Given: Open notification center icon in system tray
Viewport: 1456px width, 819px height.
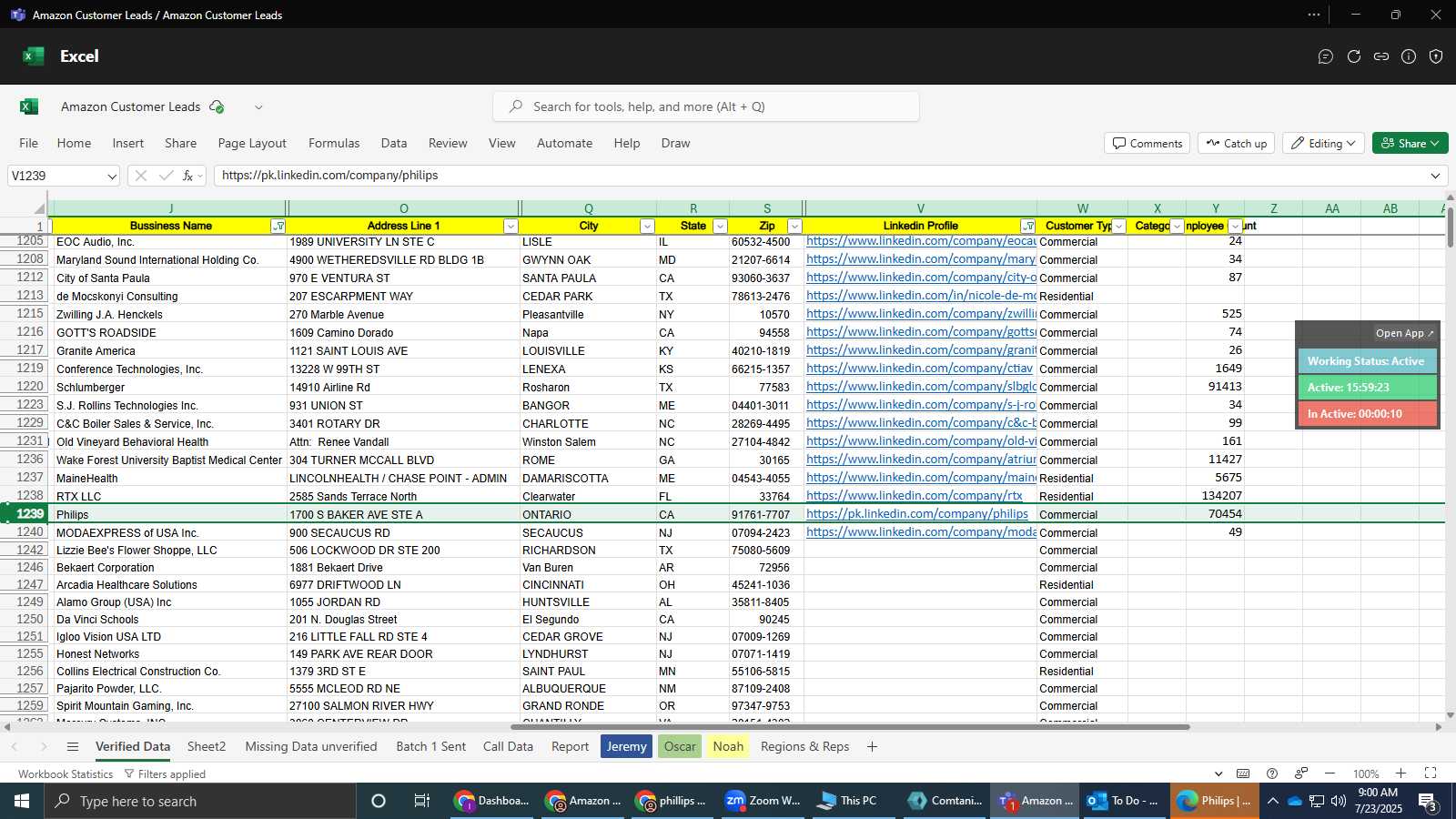Looking at the screenshot, I should [1429, 802].
